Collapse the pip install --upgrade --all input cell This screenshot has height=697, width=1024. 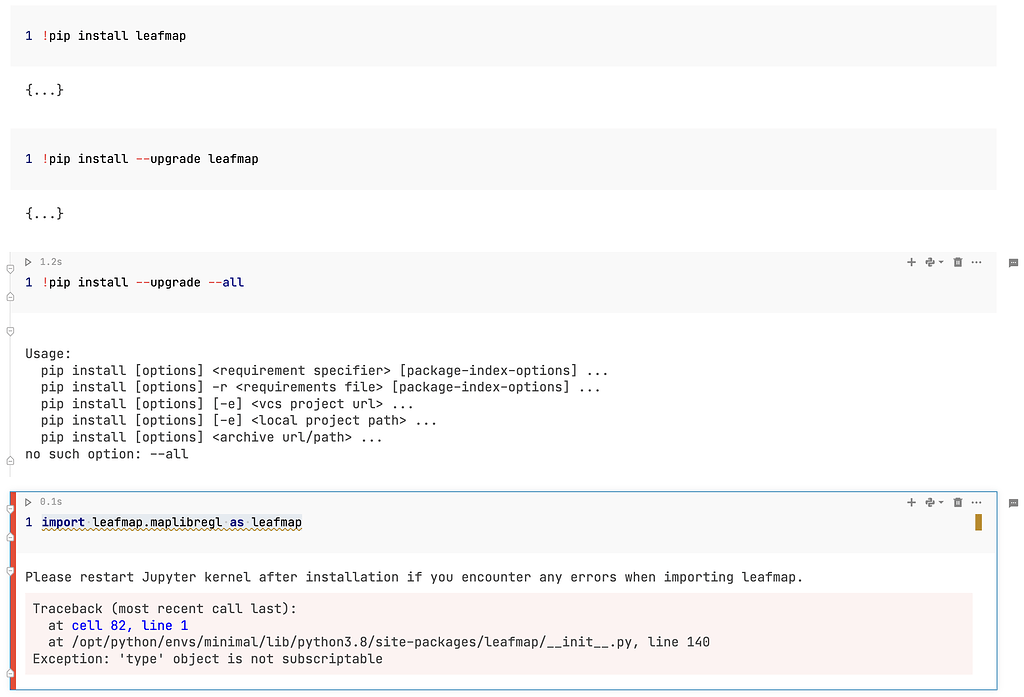10,267
